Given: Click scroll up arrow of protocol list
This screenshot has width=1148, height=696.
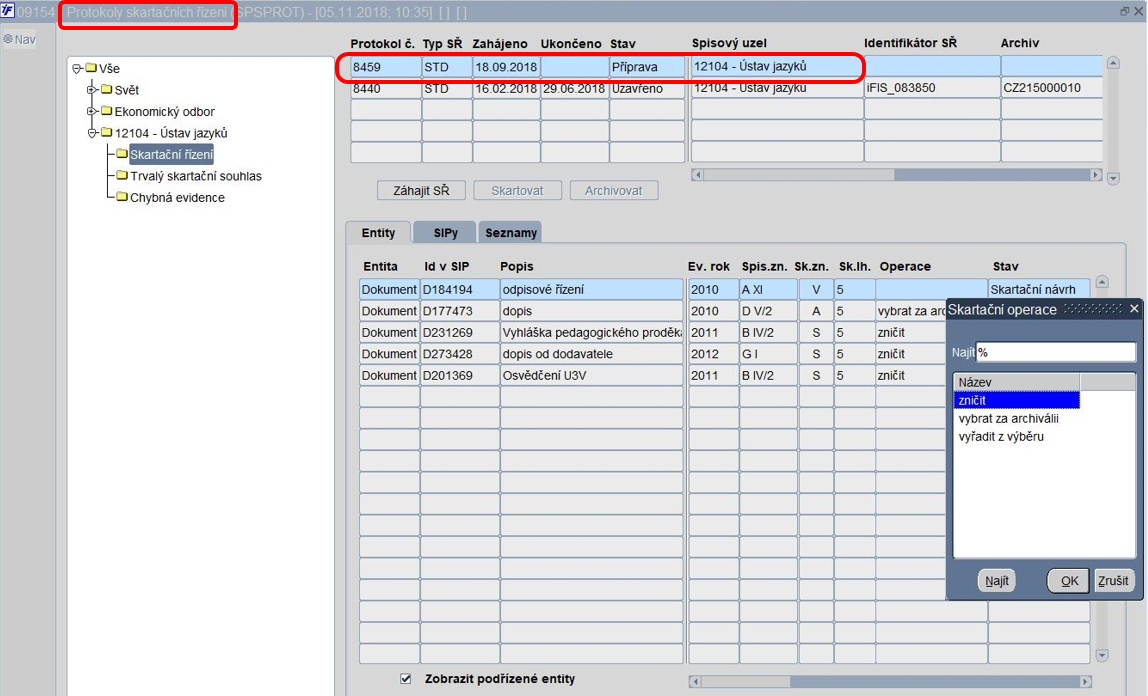Looking at the screenshot, I should (1113, 63).
